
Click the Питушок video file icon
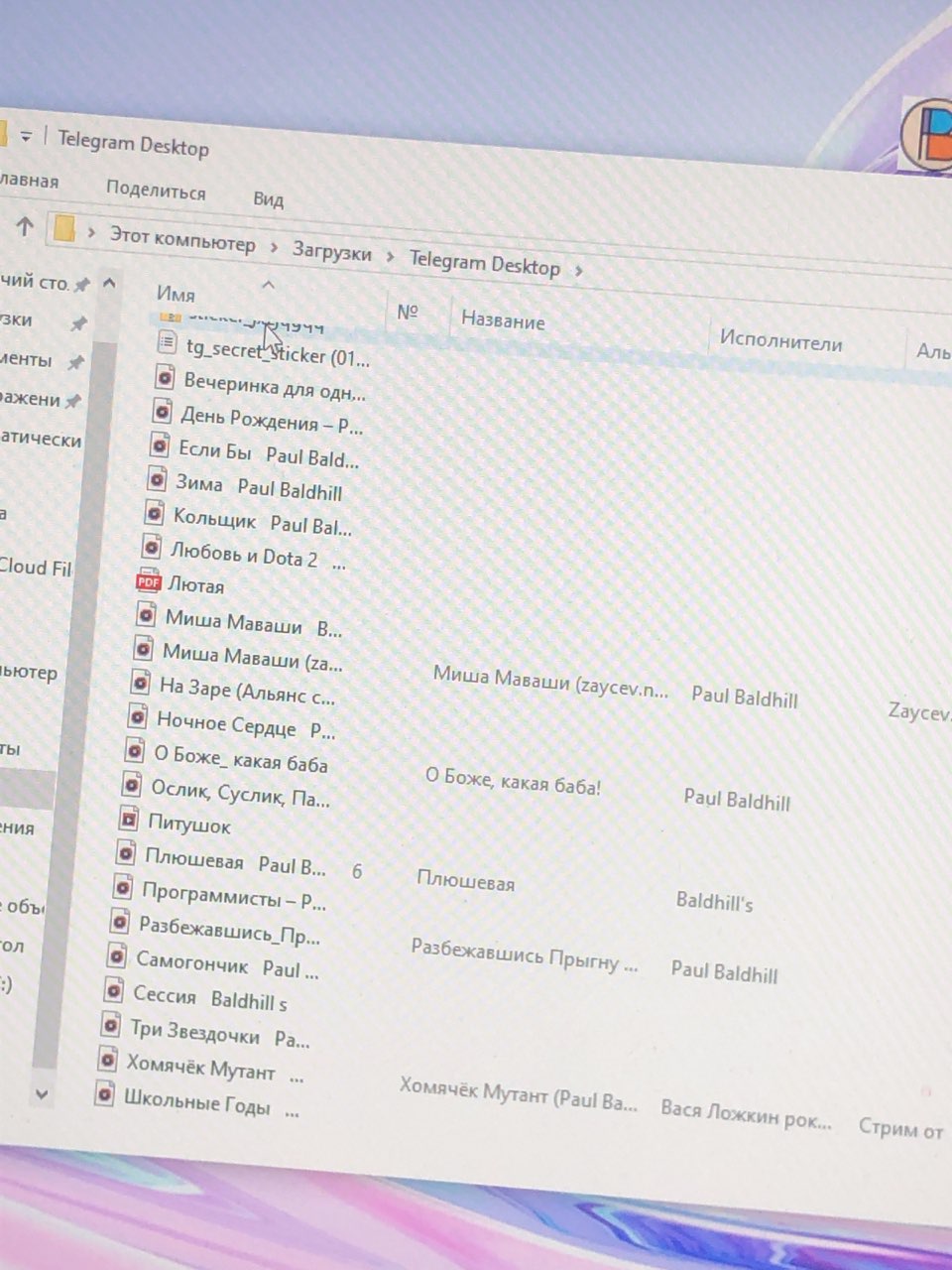[129, 820]
